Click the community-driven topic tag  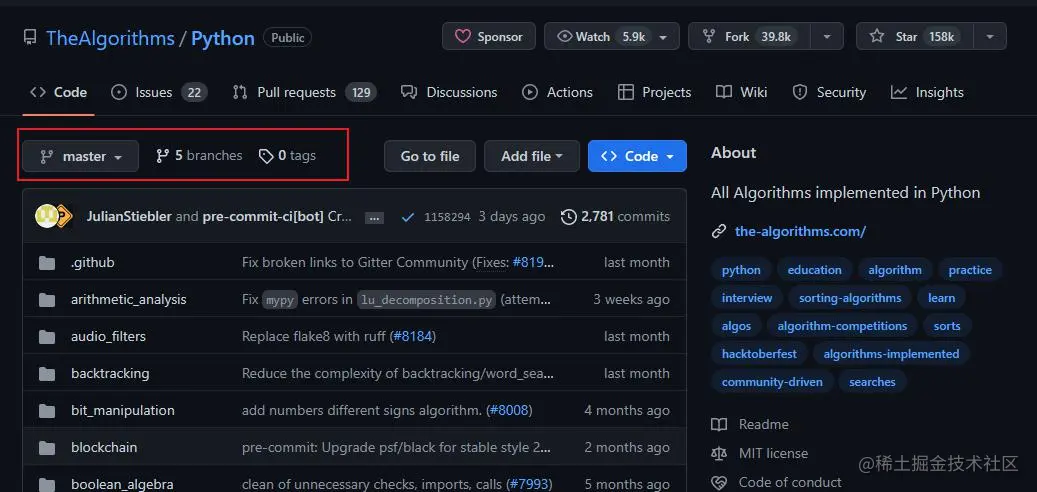[x=772, y=382]
